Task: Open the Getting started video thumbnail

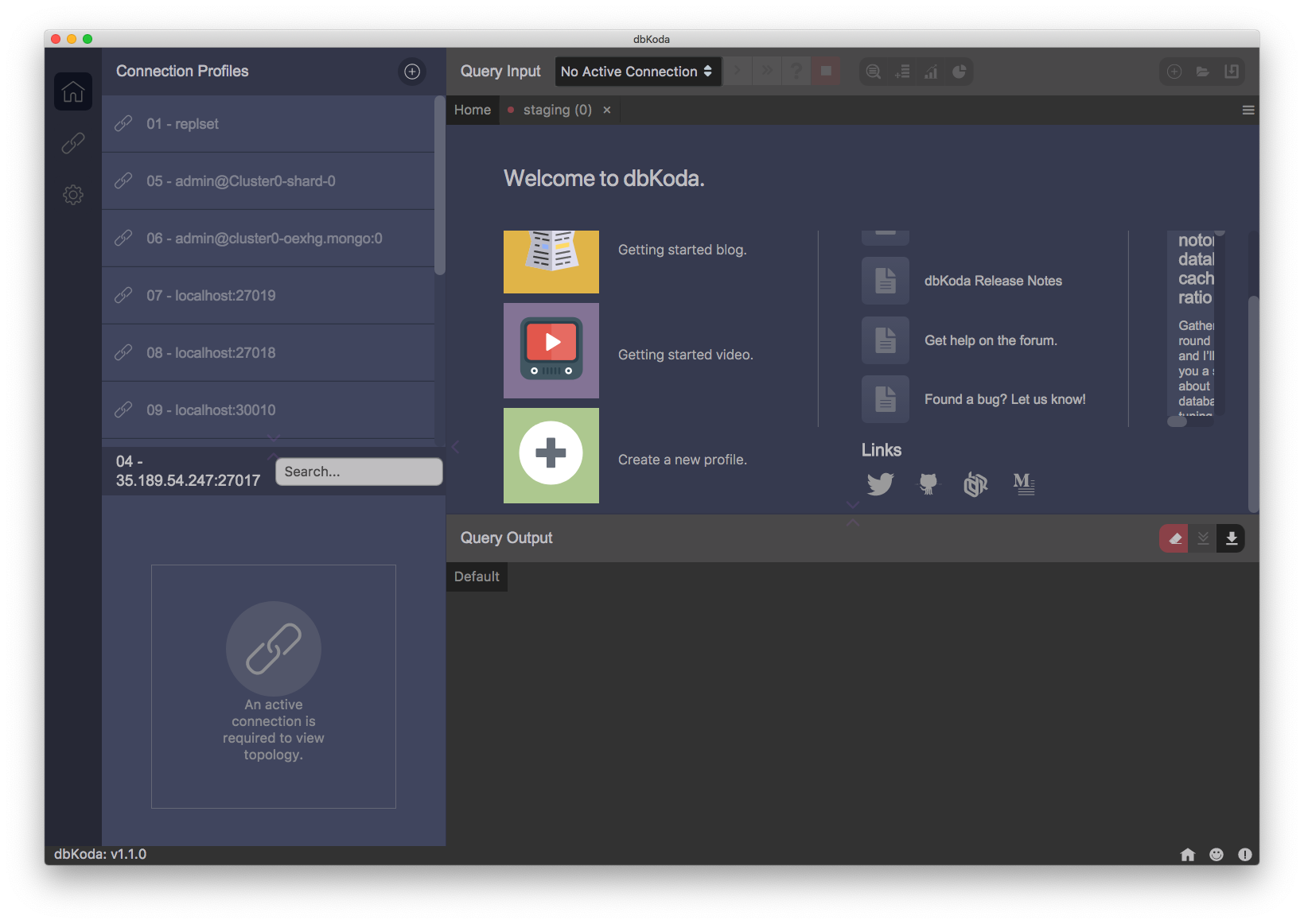Action: tap(551, 351)
